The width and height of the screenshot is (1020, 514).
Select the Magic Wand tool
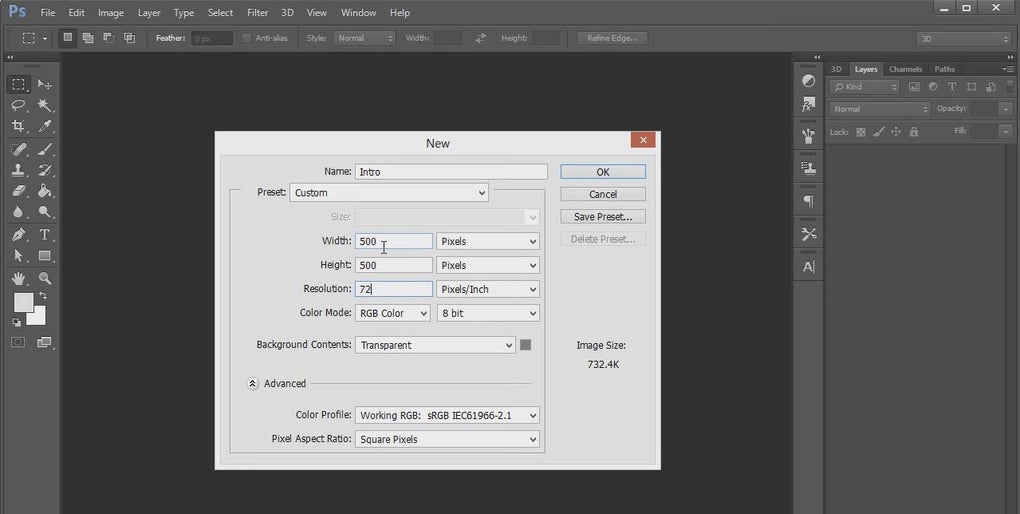coord(45,105)
